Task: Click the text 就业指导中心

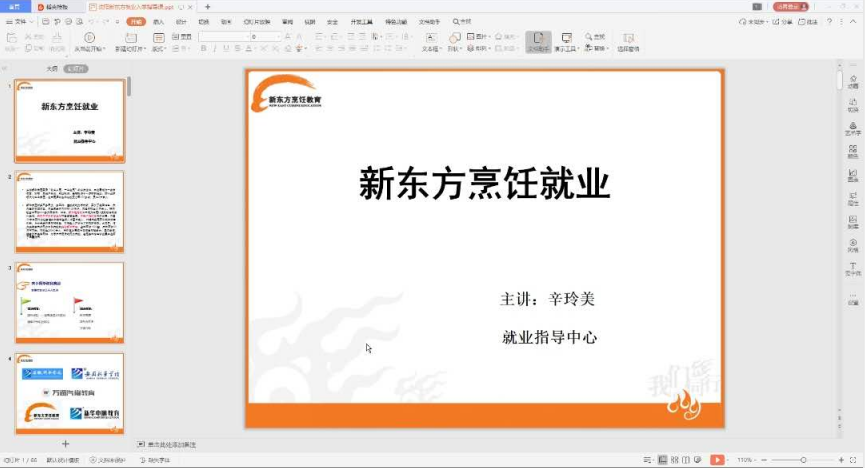Action: click(x=549, y=337)
